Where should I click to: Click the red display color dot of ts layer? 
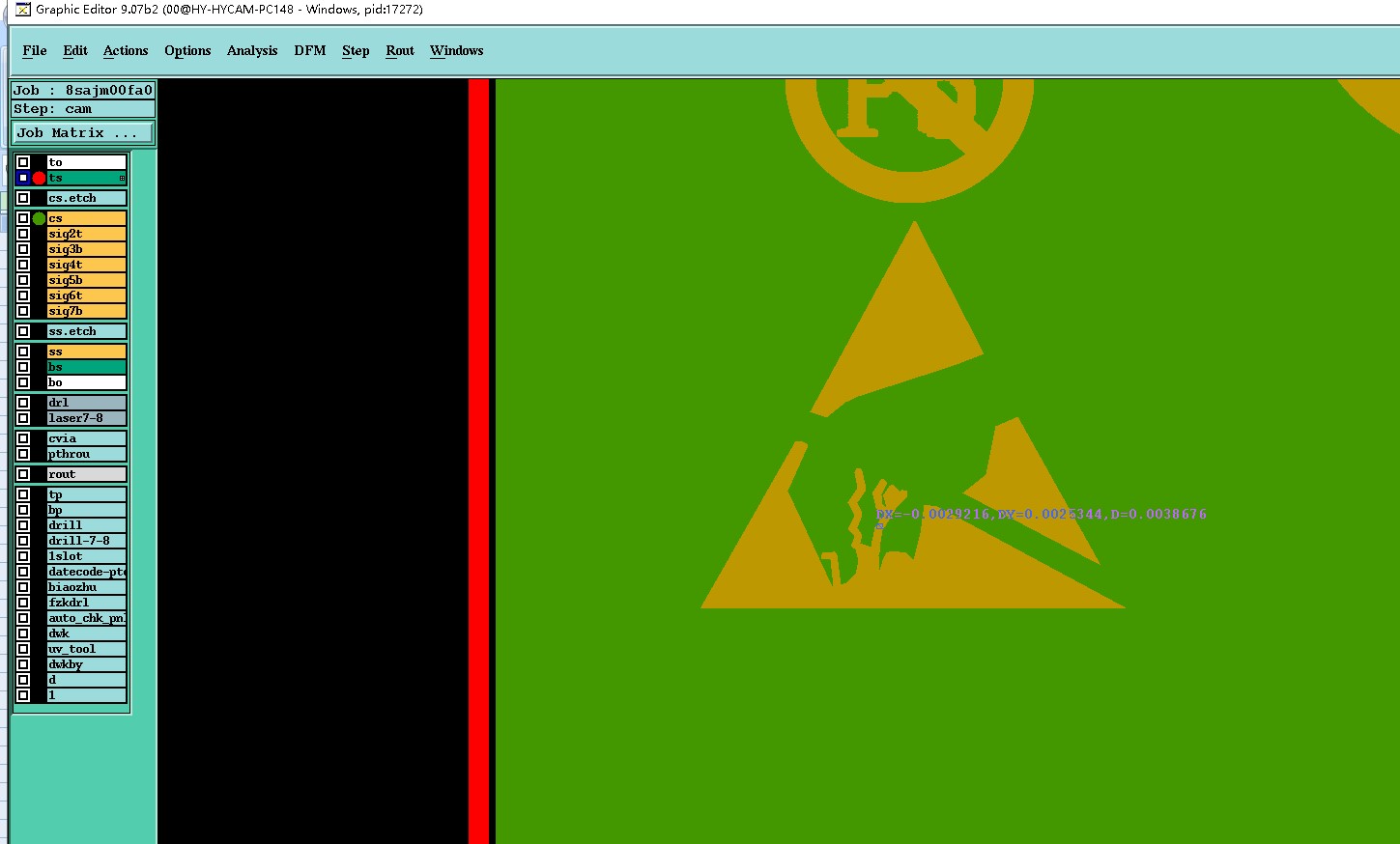39,178
